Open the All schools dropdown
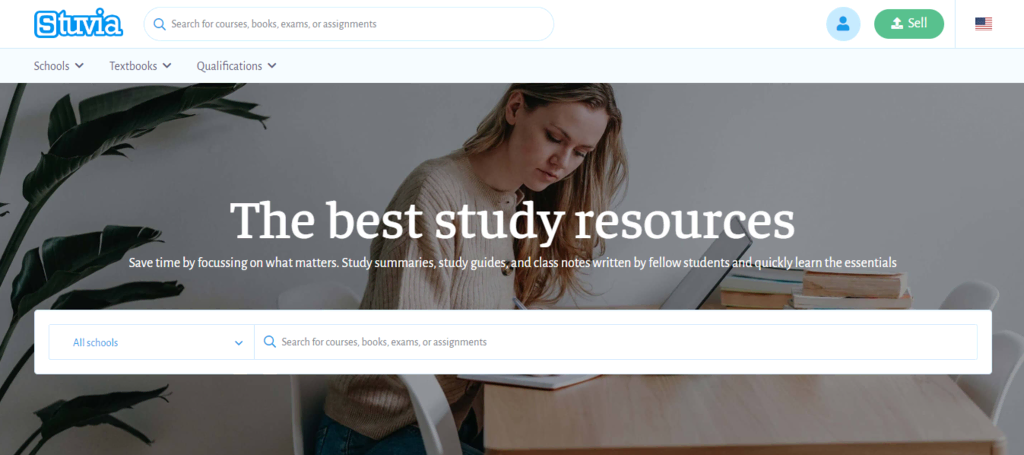Image resolution: width=1024 pixels, height=455 pixels. [x=152, y=342]
